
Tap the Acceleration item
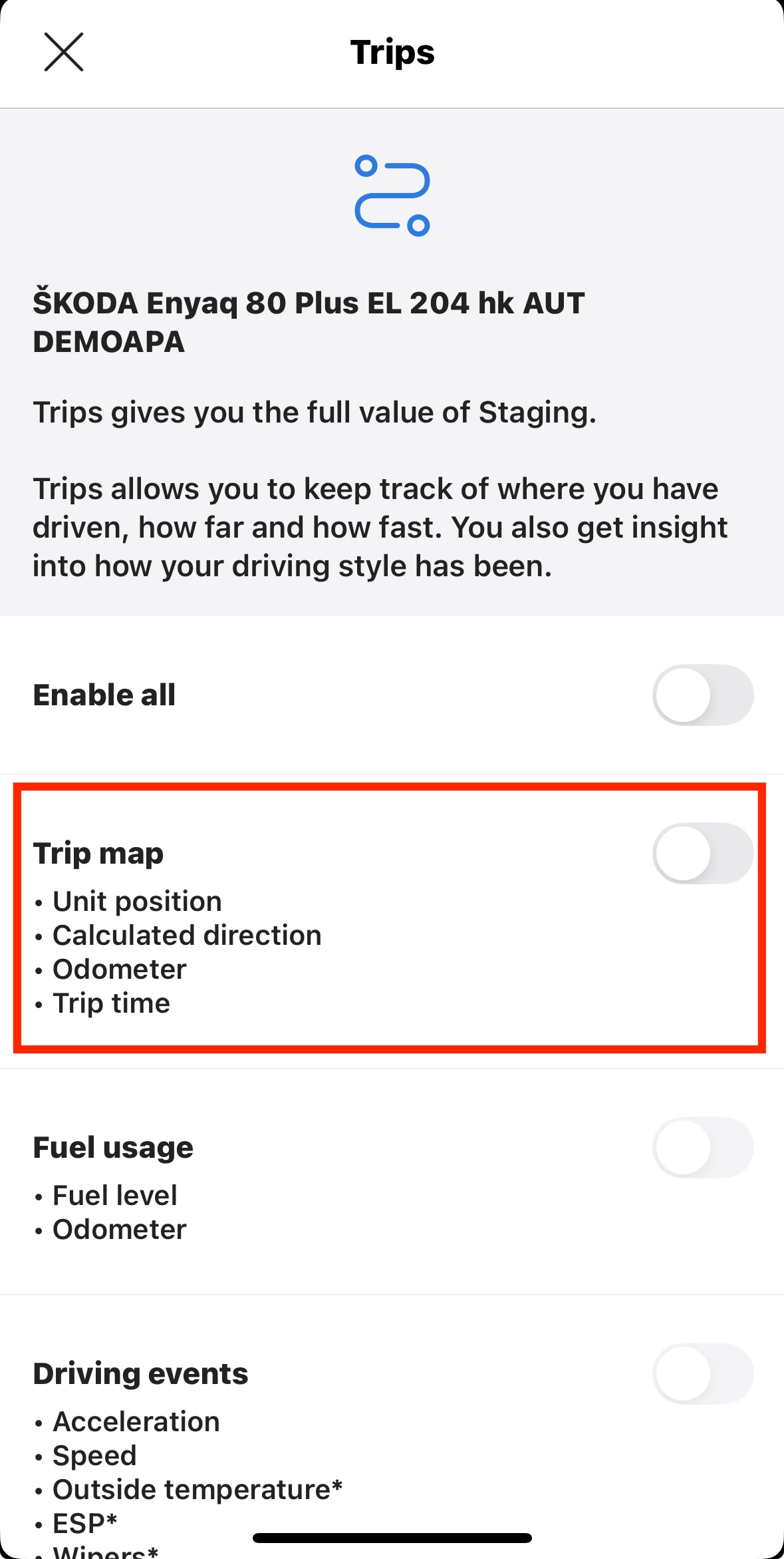tap(136, 1422)
